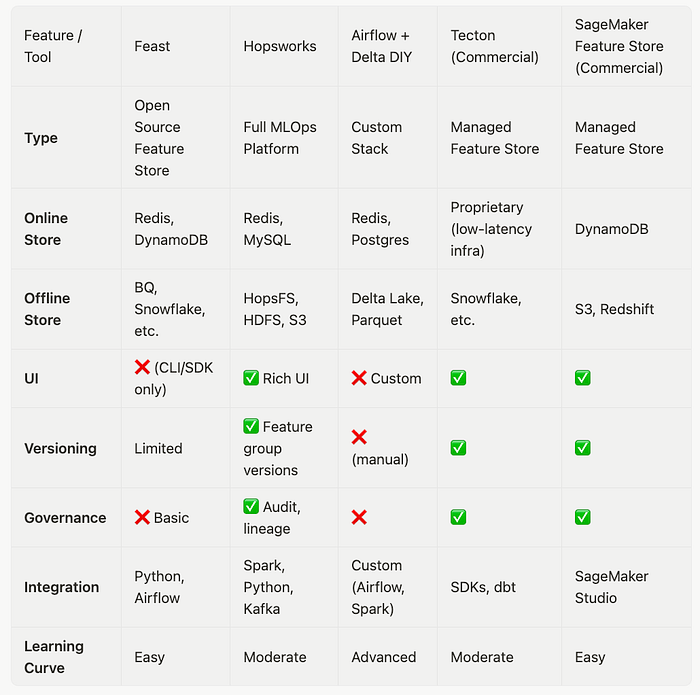Click red X in Airflow Governance cell

[x=359, y=517]
